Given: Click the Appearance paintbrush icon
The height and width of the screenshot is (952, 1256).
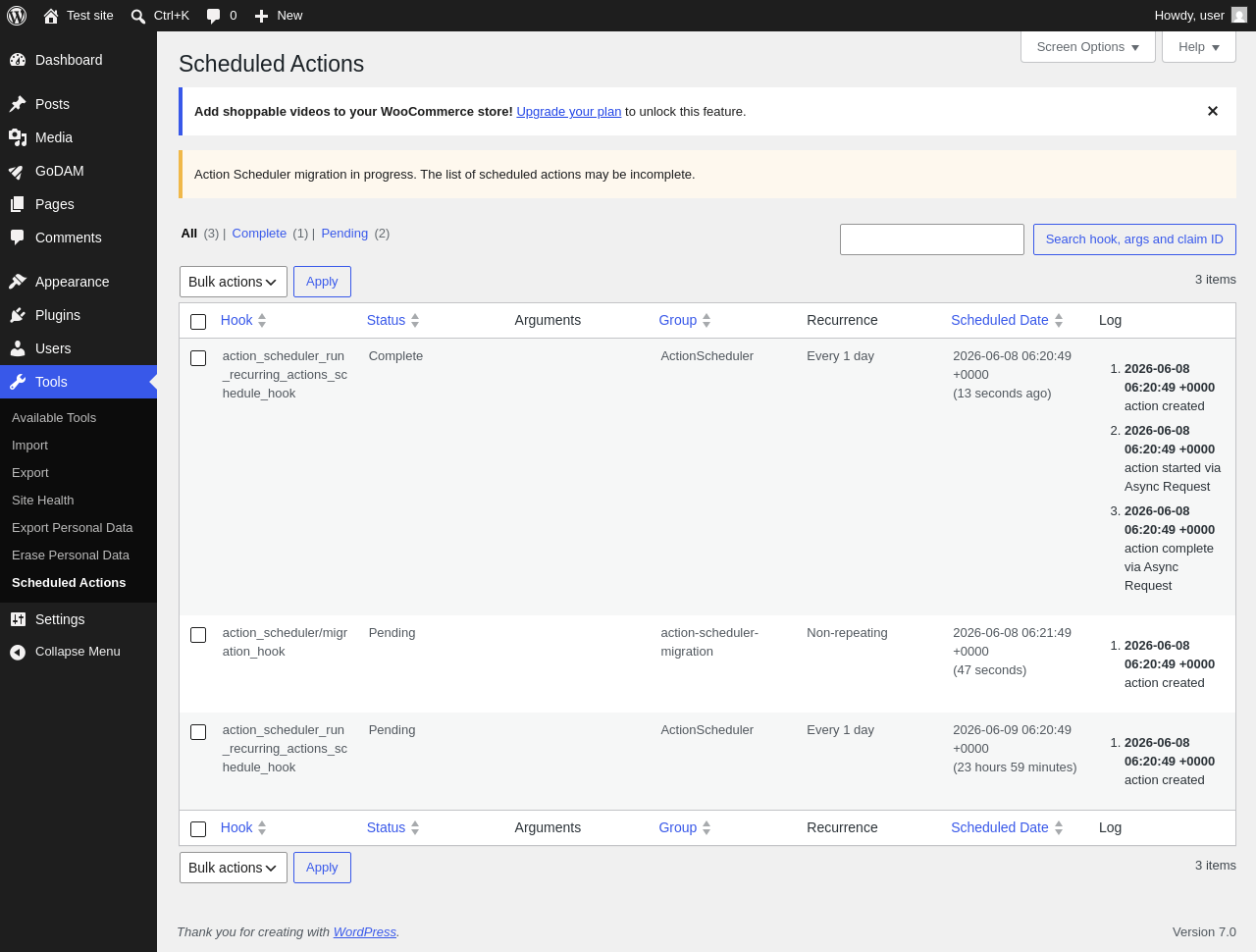Looking at the screenshot, I should 18,282.
